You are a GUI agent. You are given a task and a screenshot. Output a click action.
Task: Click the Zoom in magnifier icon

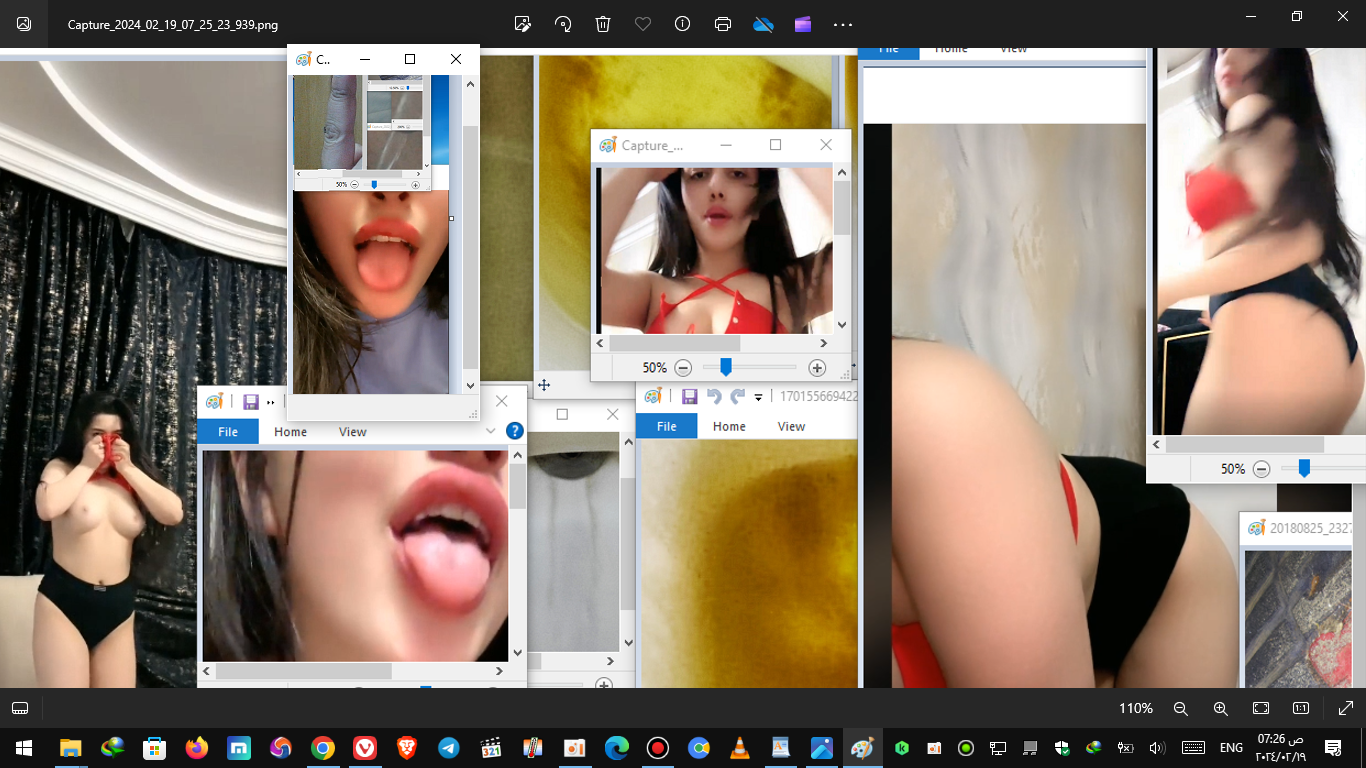[x=1220, y=708]
